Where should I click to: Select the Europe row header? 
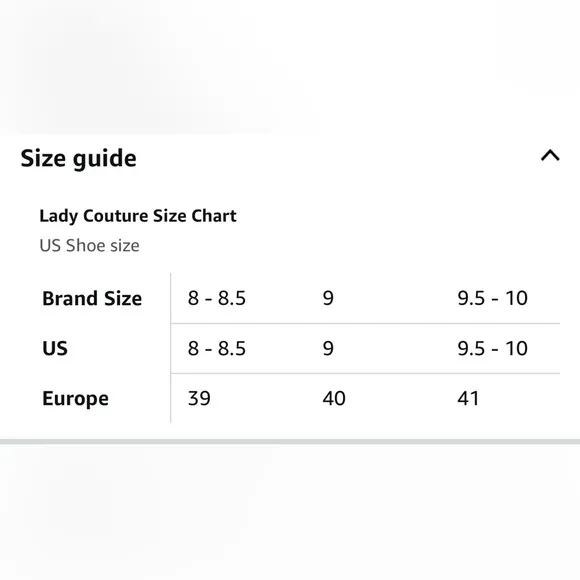[75, 399]
